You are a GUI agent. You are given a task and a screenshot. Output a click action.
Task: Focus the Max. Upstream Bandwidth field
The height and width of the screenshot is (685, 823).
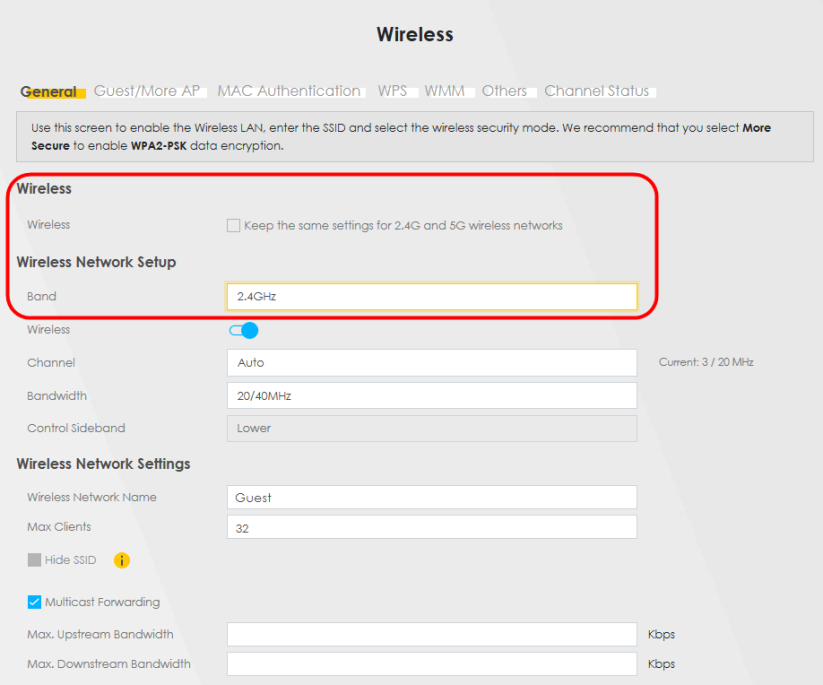pos(431,634)
